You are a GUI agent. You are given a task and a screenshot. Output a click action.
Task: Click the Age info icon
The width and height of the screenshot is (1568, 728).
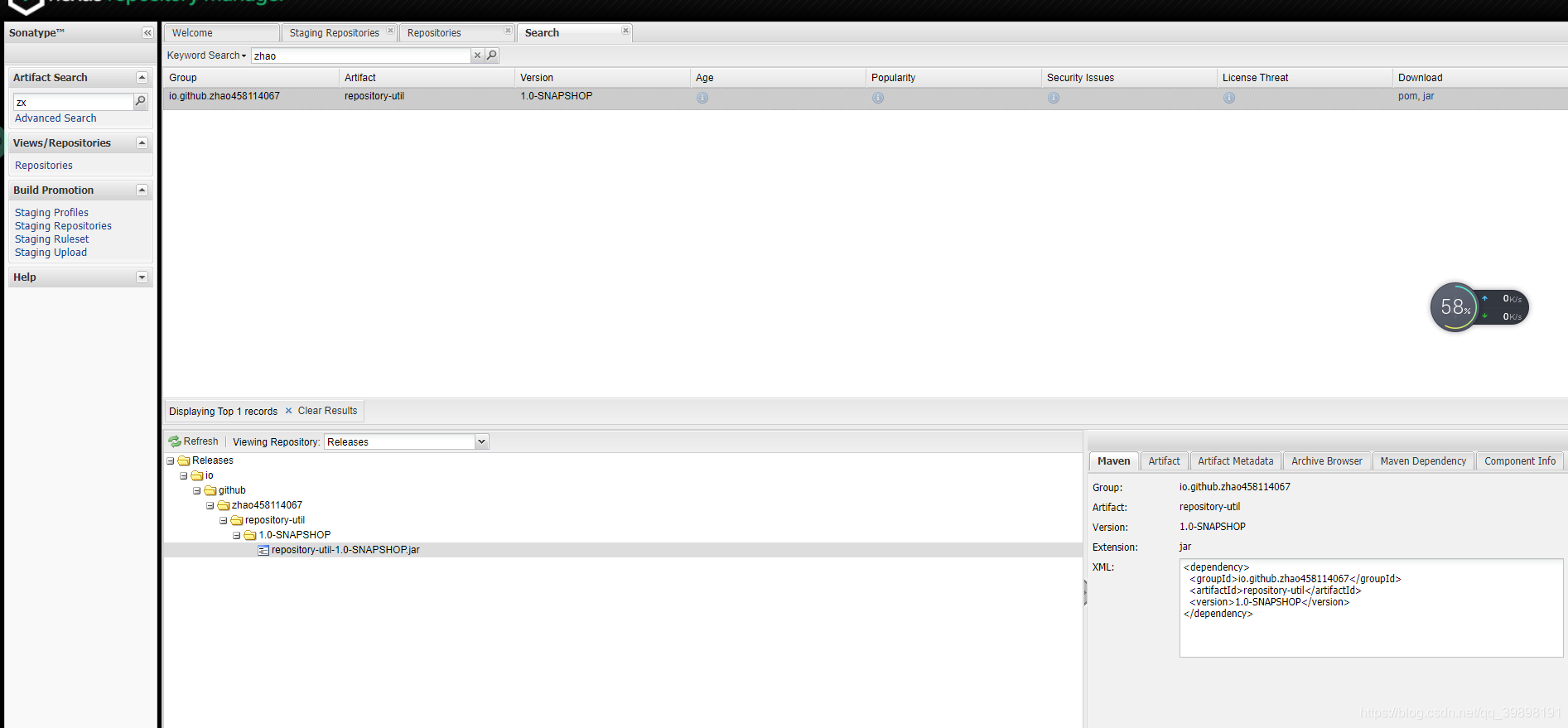702,98
